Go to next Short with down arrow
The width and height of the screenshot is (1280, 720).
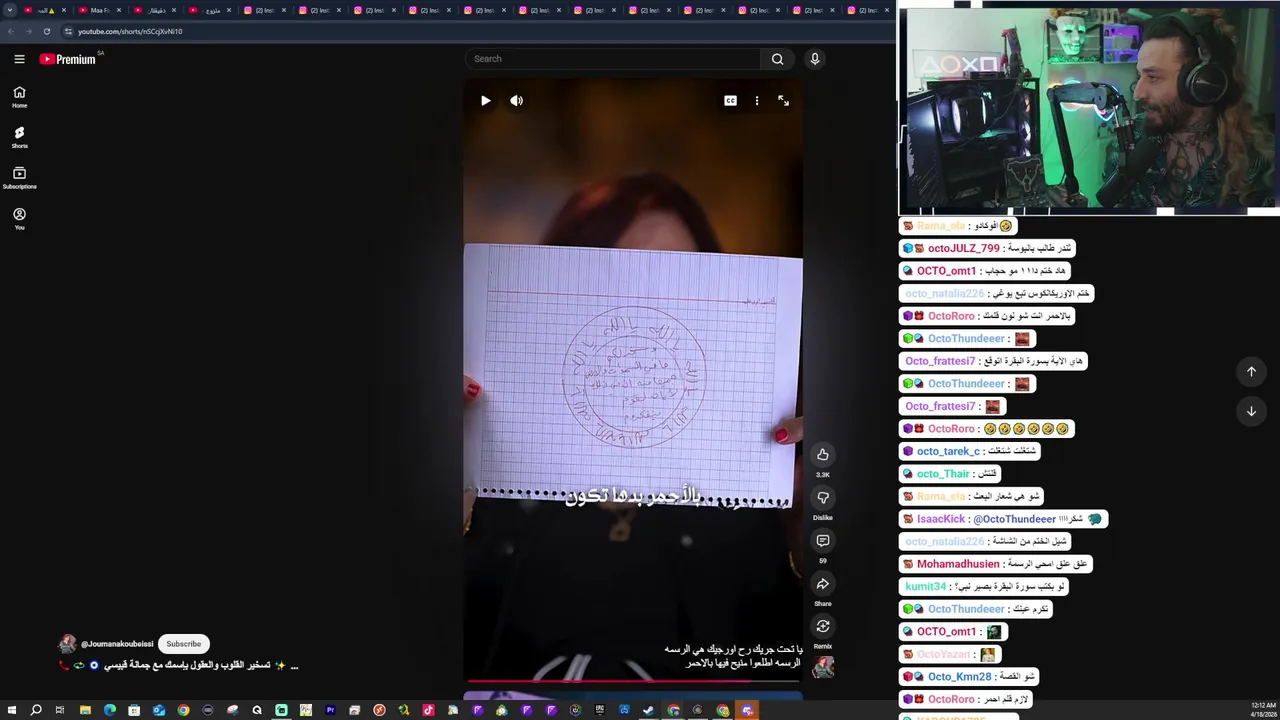(1251, 411)
